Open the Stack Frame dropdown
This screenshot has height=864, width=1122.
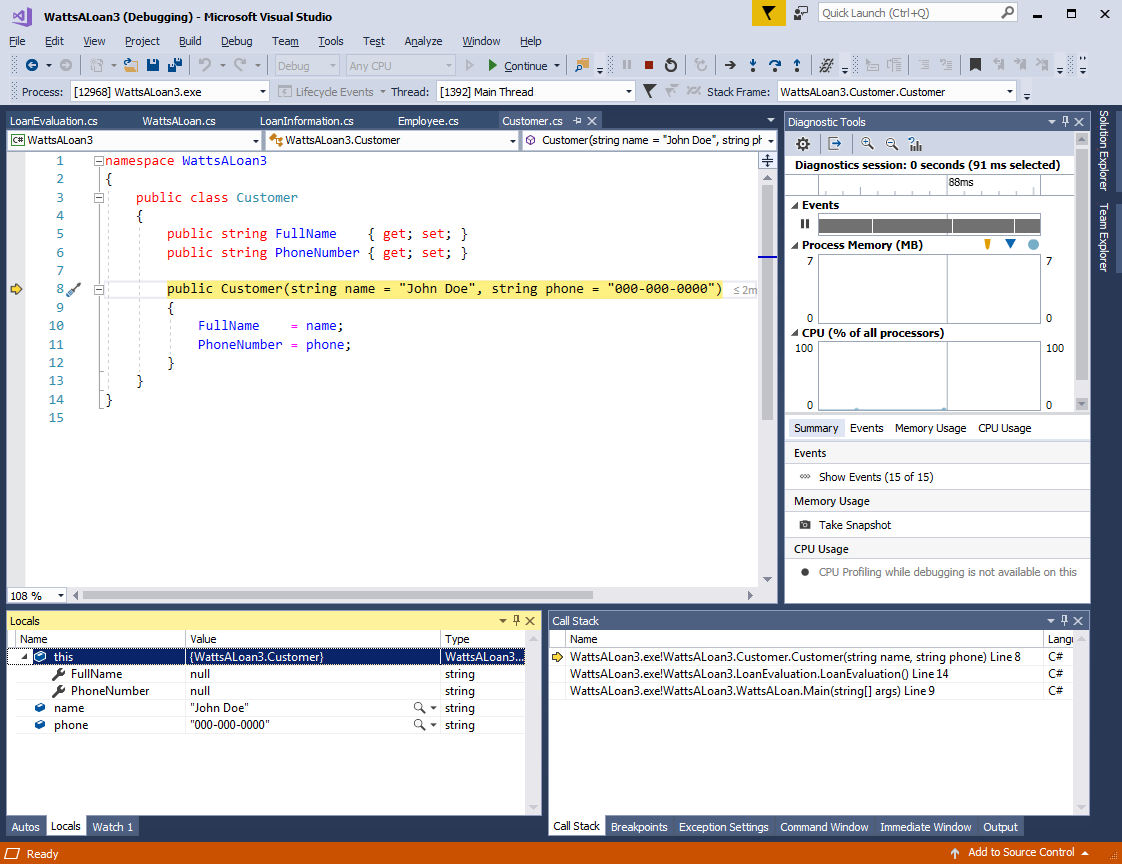coord(1010,92)
